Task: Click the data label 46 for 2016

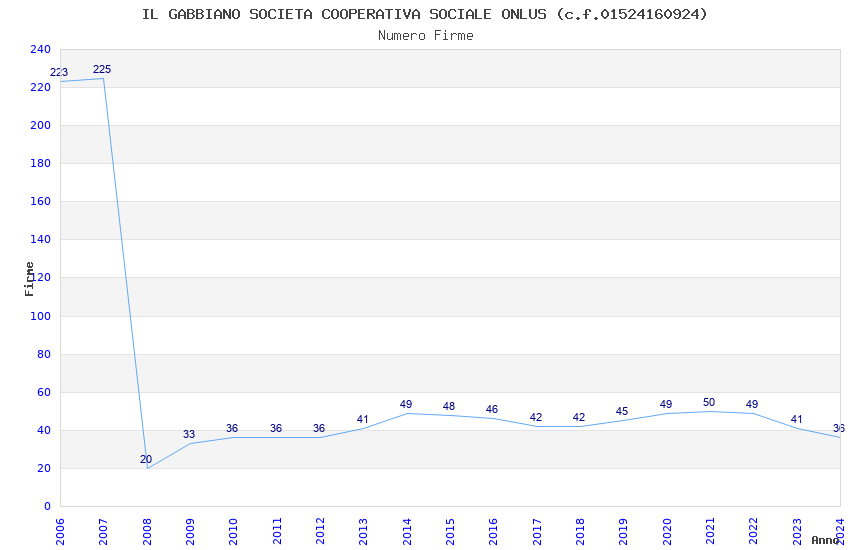Action: 492,410
